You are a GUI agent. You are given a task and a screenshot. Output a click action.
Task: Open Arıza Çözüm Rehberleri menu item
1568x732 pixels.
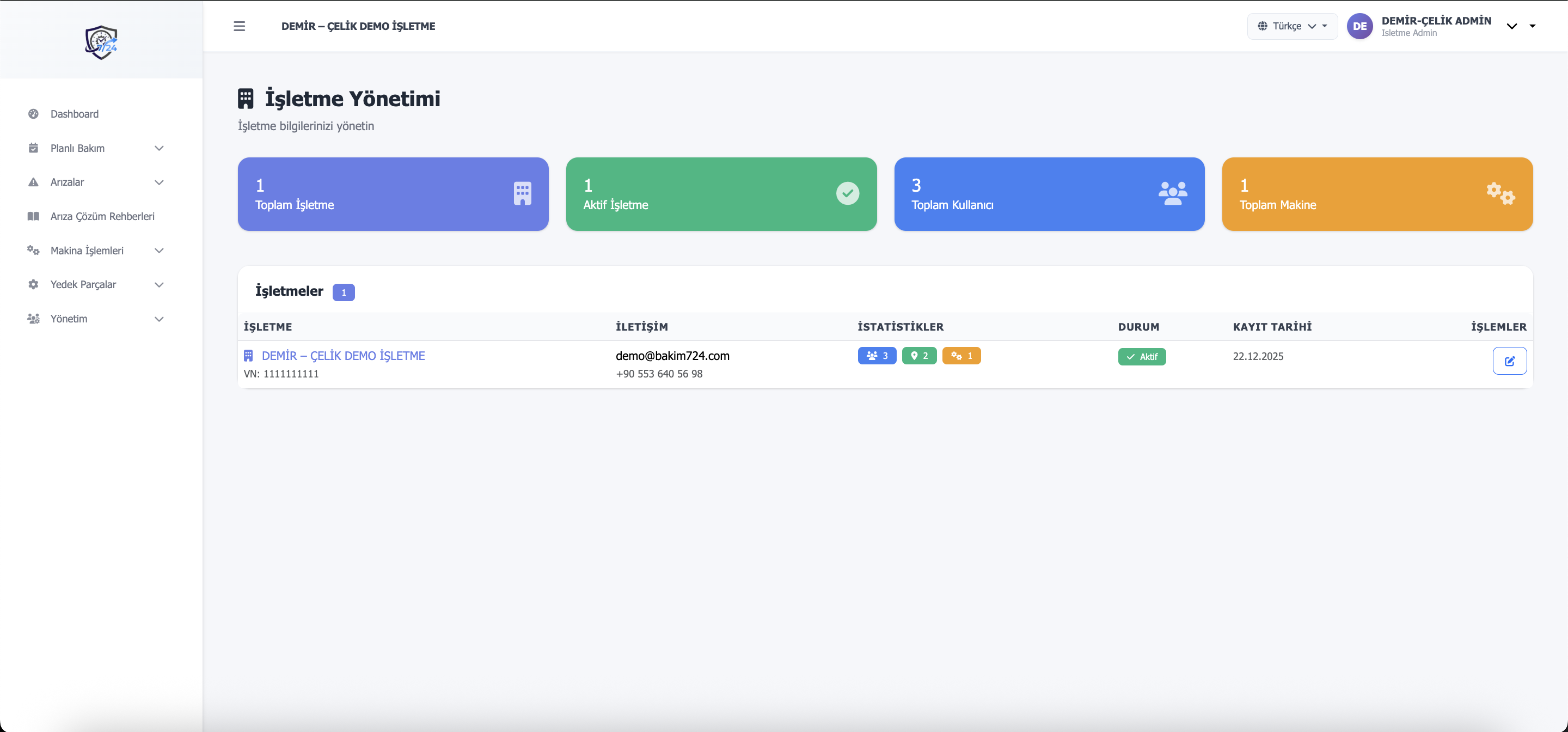102,216
